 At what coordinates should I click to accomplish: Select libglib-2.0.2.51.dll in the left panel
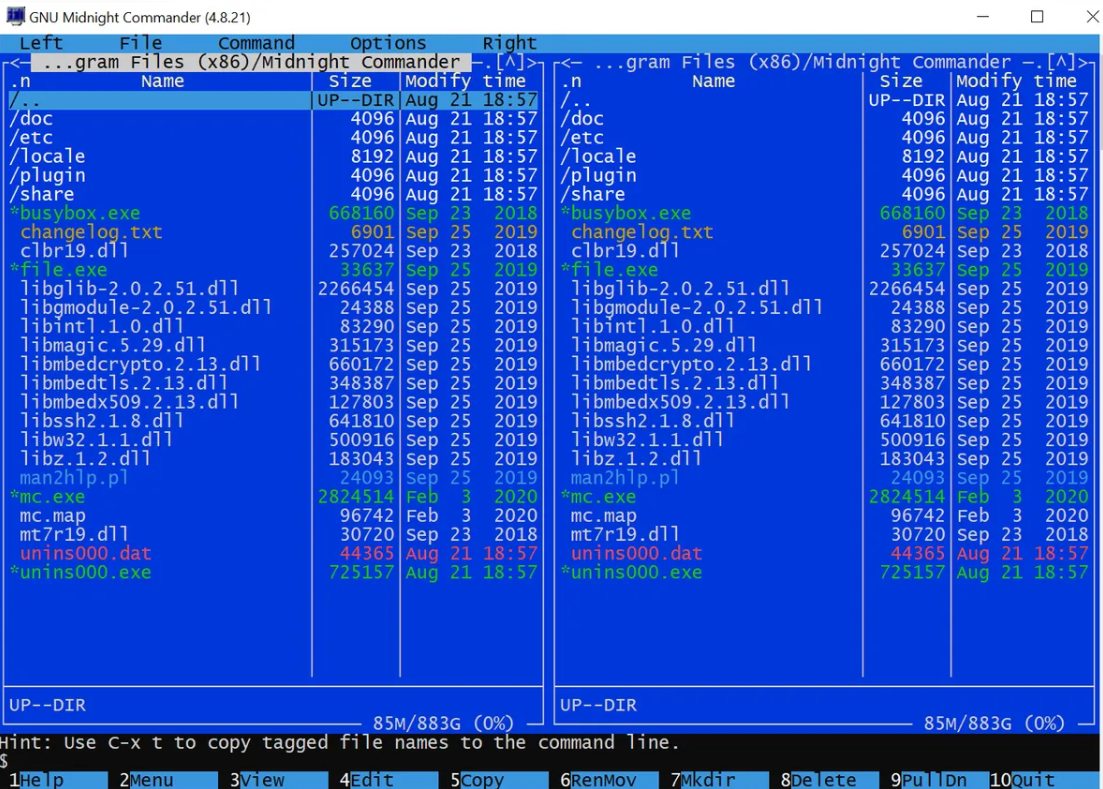click(274, 290)
